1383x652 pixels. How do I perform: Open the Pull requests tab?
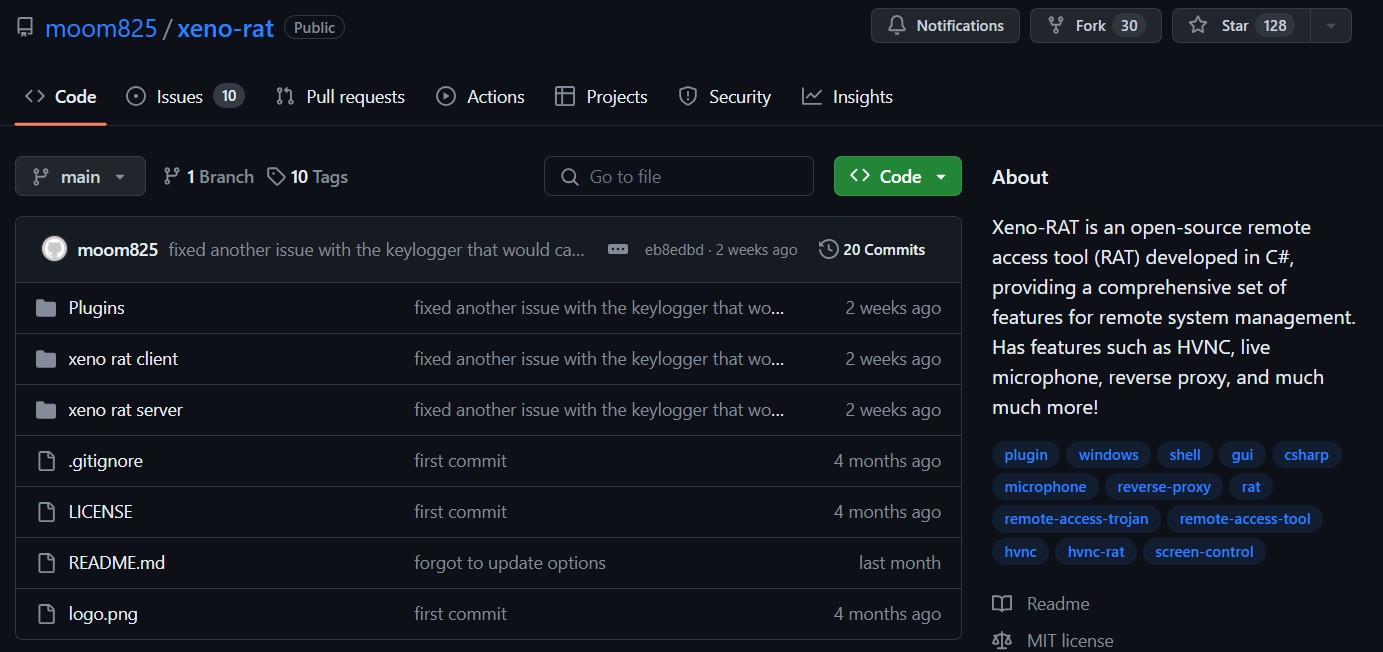click(x=340, y=97)
